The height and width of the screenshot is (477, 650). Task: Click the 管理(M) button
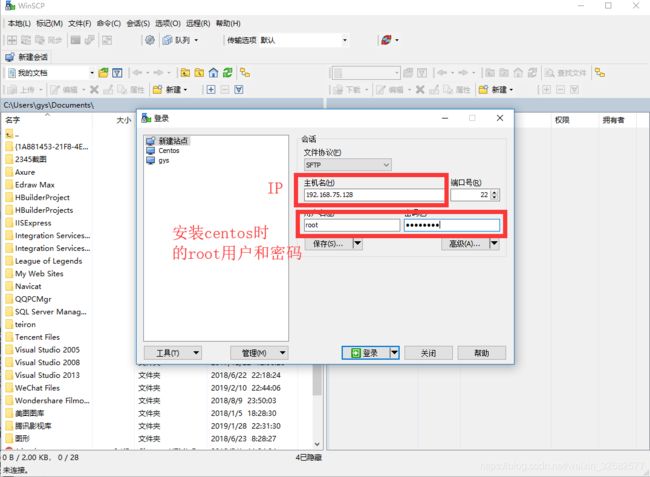coord(259,353)
